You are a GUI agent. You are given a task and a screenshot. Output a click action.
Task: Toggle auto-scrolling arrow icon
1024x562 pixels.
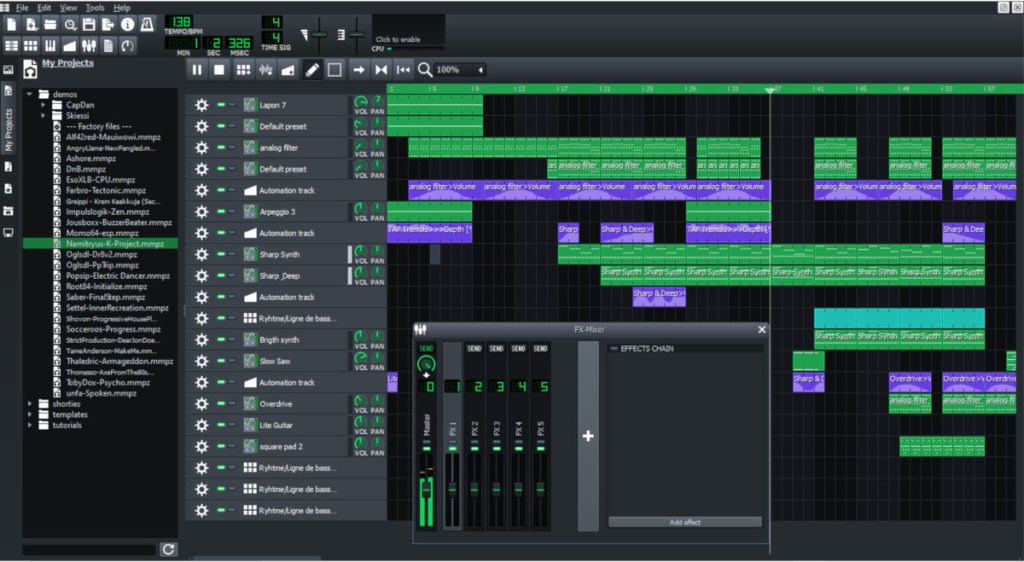pyautogui.click(x=359, y=70)
